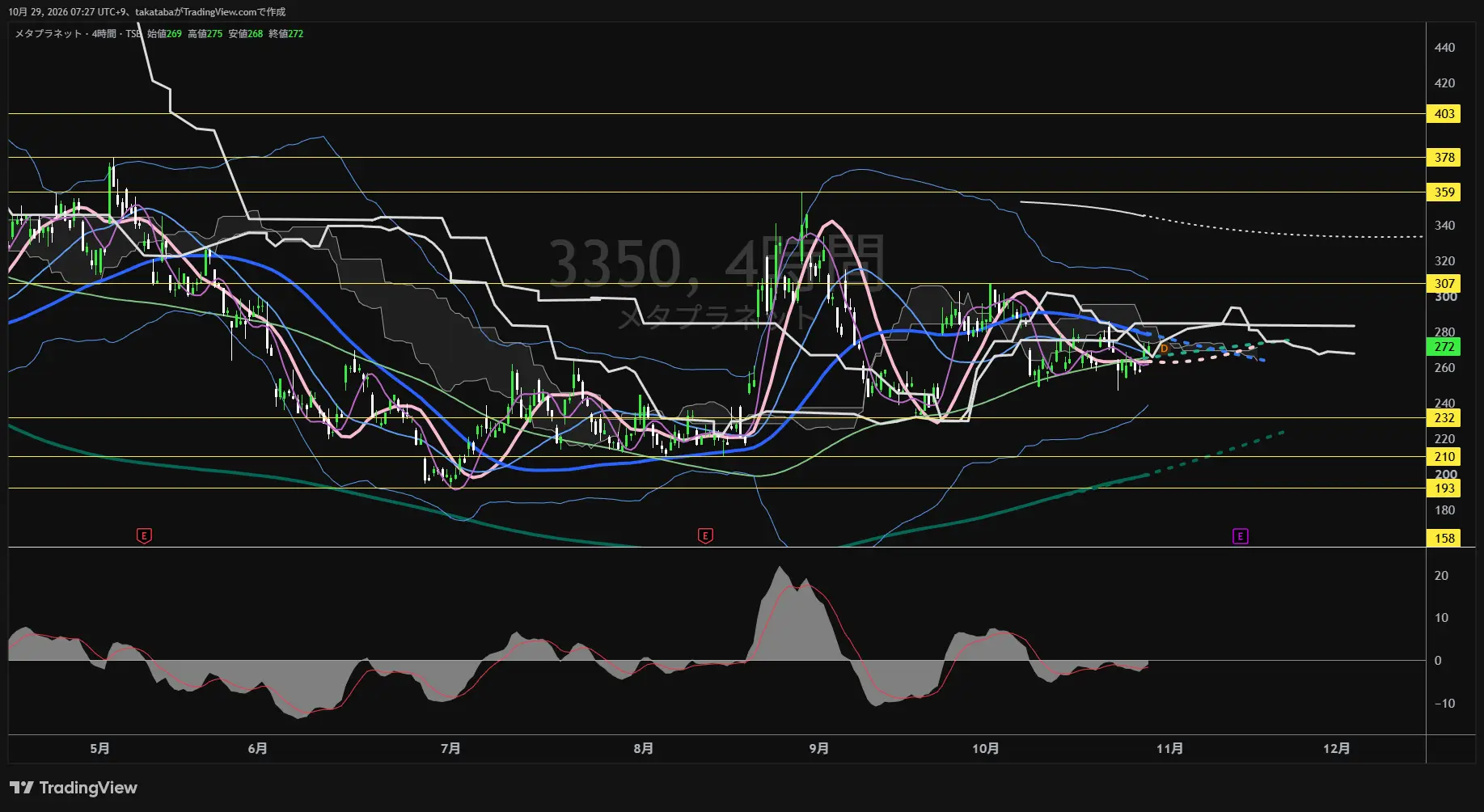Screen dimensions: 1484x812
Task: Click the yellow 378 price level label
Action: (1444, 158)
